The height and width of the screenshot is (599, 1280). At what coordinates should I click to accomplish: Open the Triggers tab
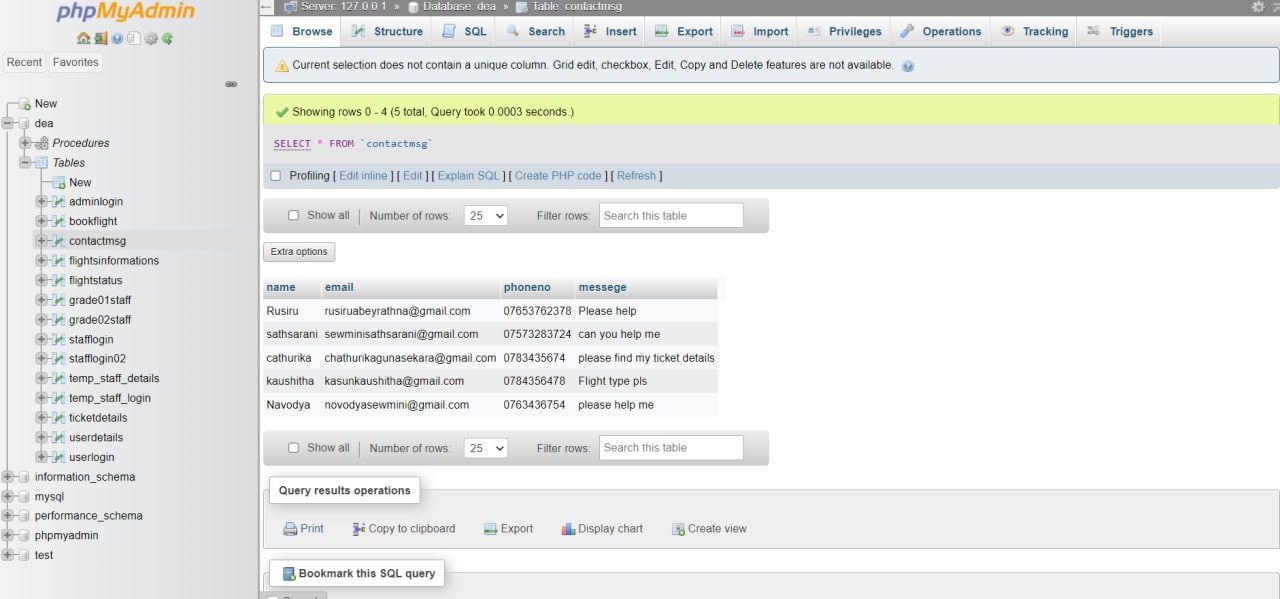coord(1120,31)
